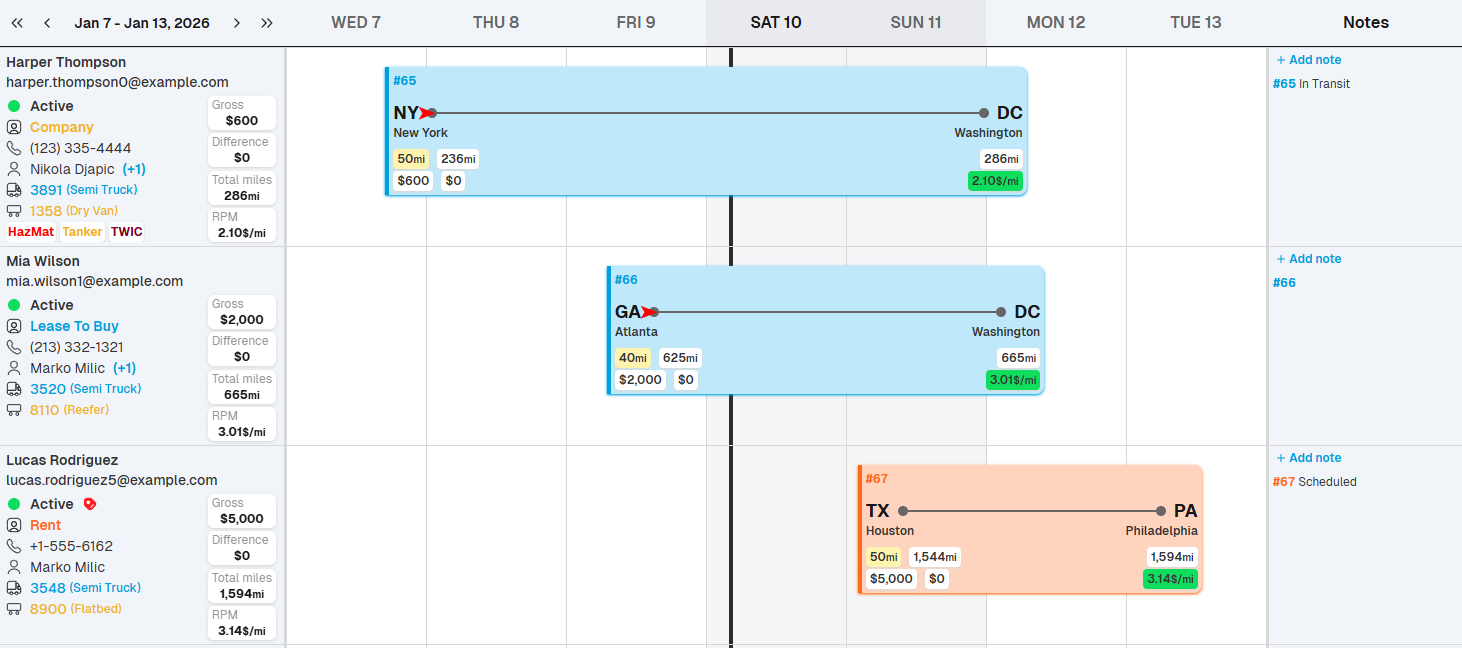Toggle Harper Thompson's green Active status dot
This screenshot has height=648, width=1462.
pyautogui.click(x=14, y=105)
